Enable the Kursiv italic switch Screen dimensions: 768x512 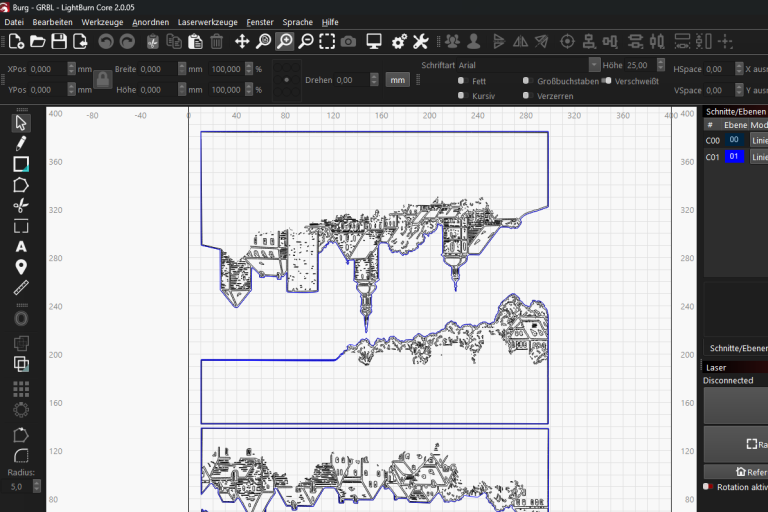click(461, 96)
